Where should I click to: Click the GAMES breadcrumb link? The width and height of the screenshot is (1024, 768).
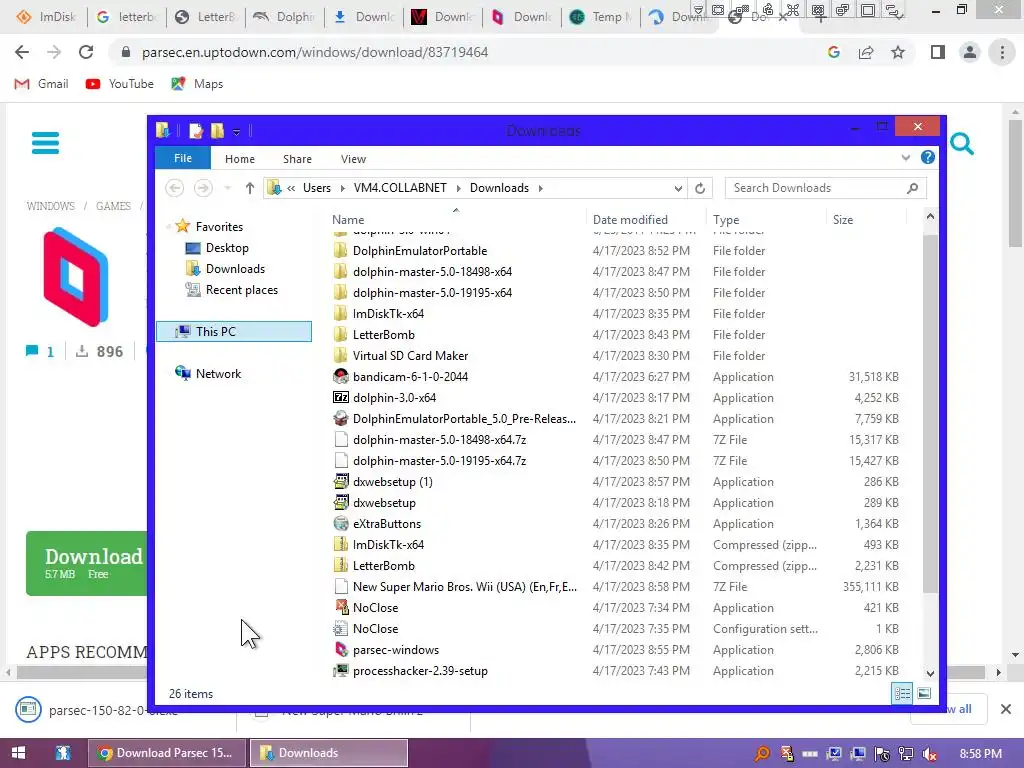[113, 206]
